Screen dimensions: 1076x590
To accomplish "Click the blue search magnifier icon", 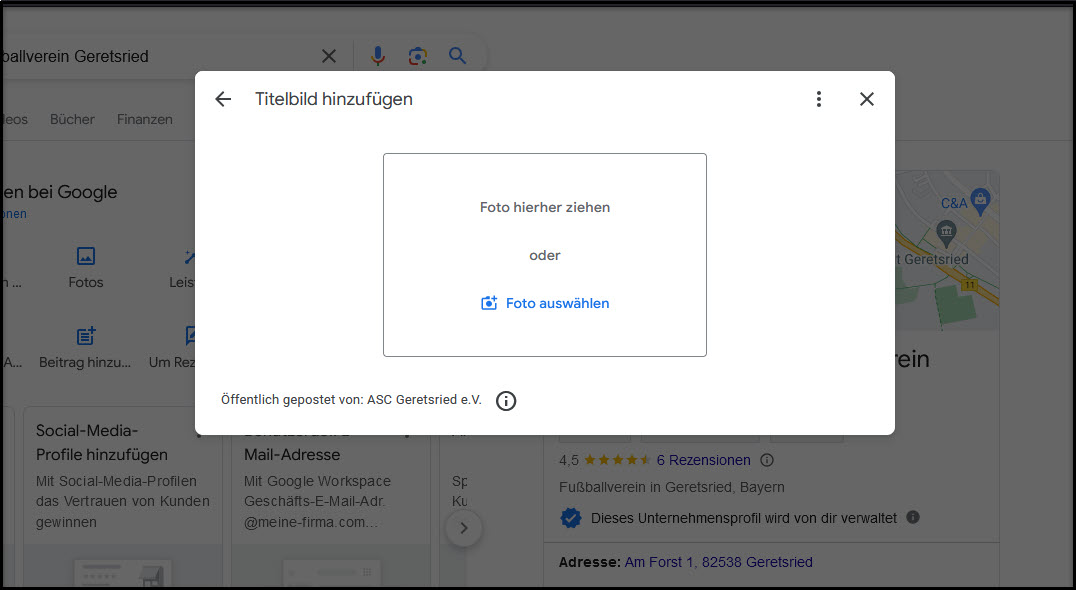I will pyautogui.click(x=457, y=56).
